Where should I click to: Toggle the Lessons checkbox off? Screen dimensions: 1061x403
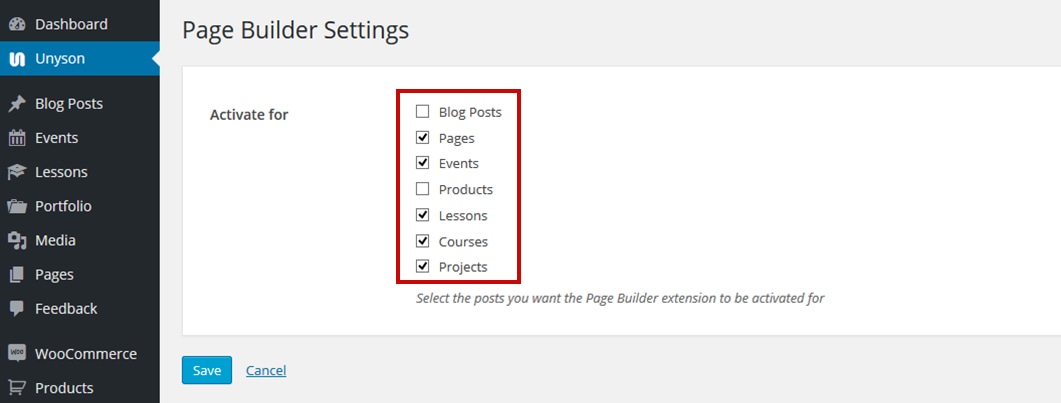click(423, 215)
